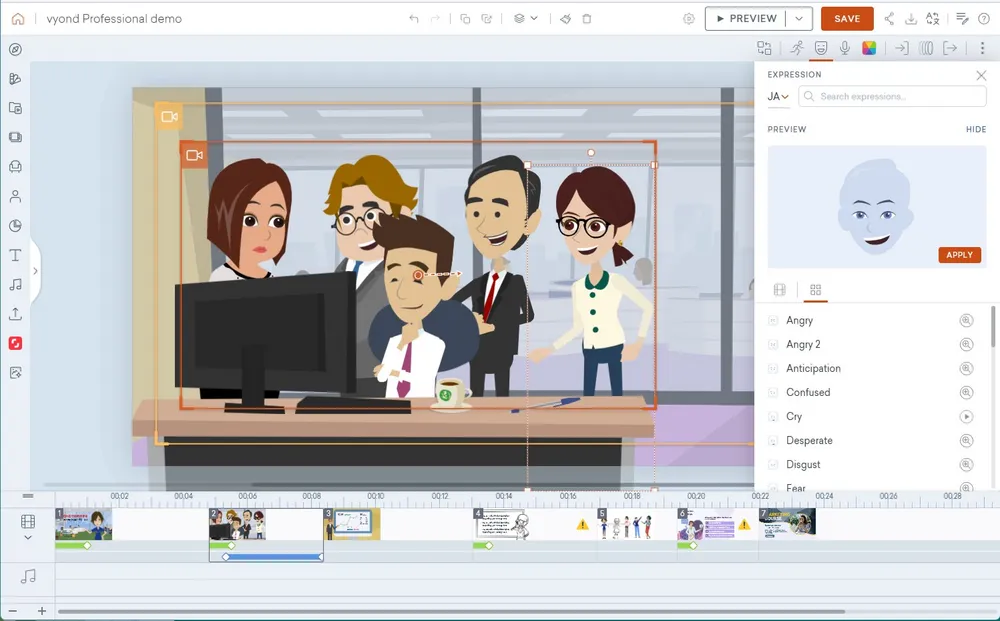The image size is (1000, 621).
Task: Collapse the video track chevron in timeline
Action: (28, 538)
